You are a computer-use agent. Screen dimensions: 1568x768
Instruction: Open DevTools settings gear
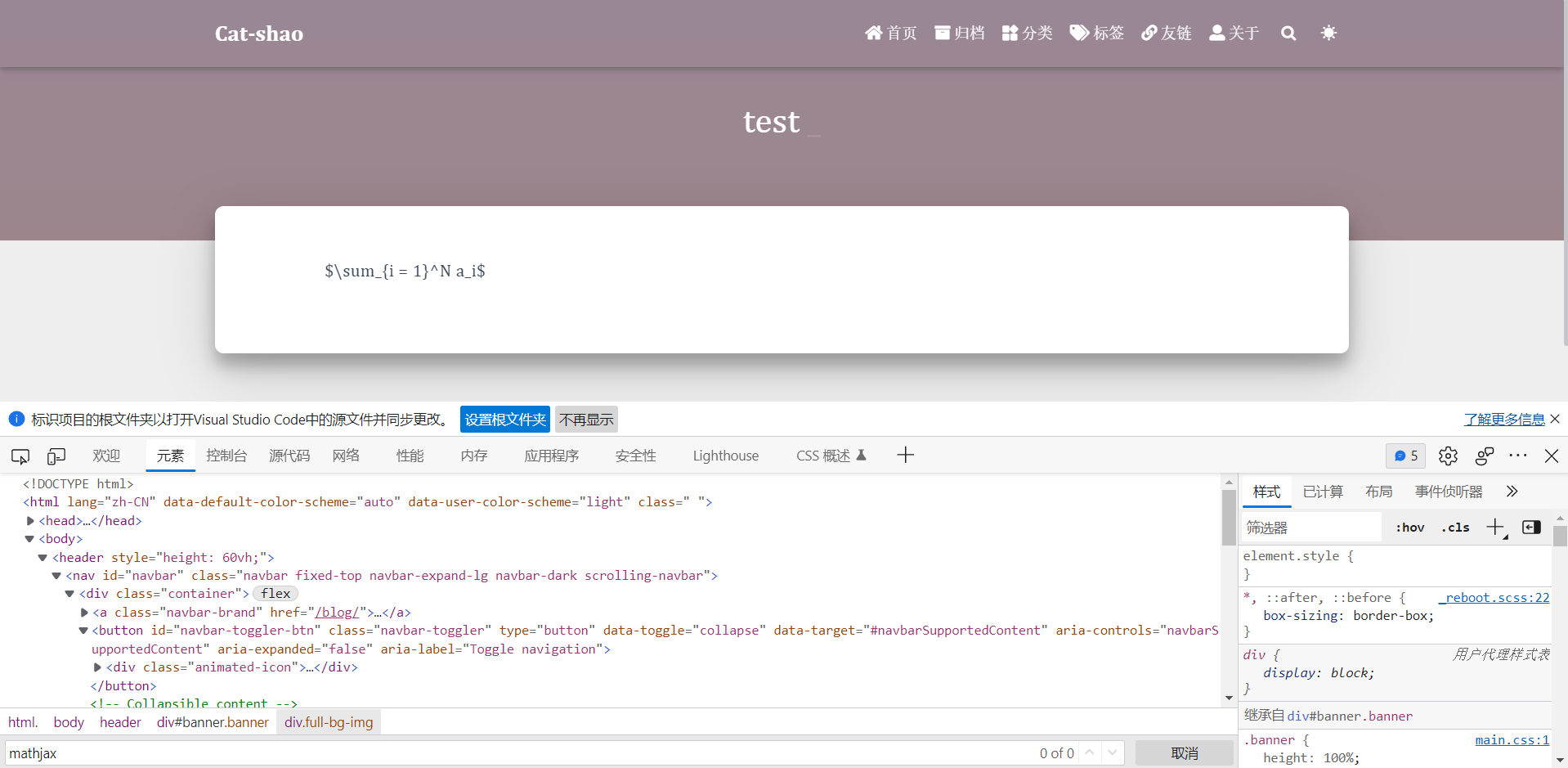[x=1449, y=456]
